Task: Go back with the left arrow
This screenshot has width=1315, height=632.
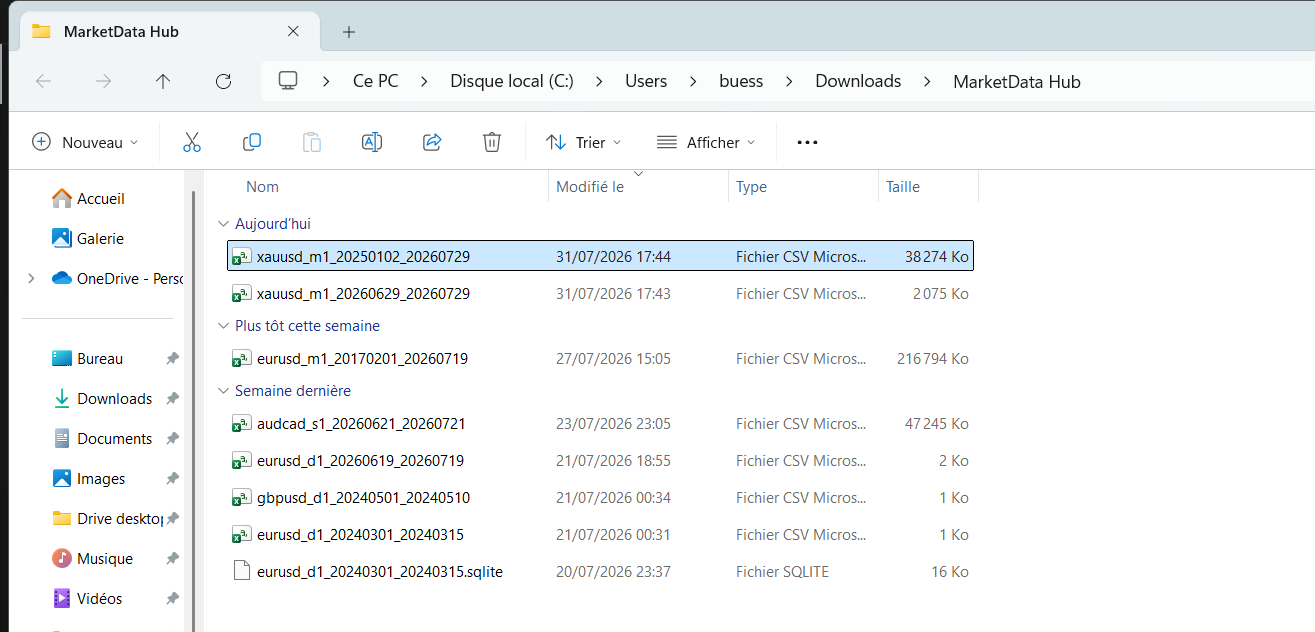Action: click(43, 81)
